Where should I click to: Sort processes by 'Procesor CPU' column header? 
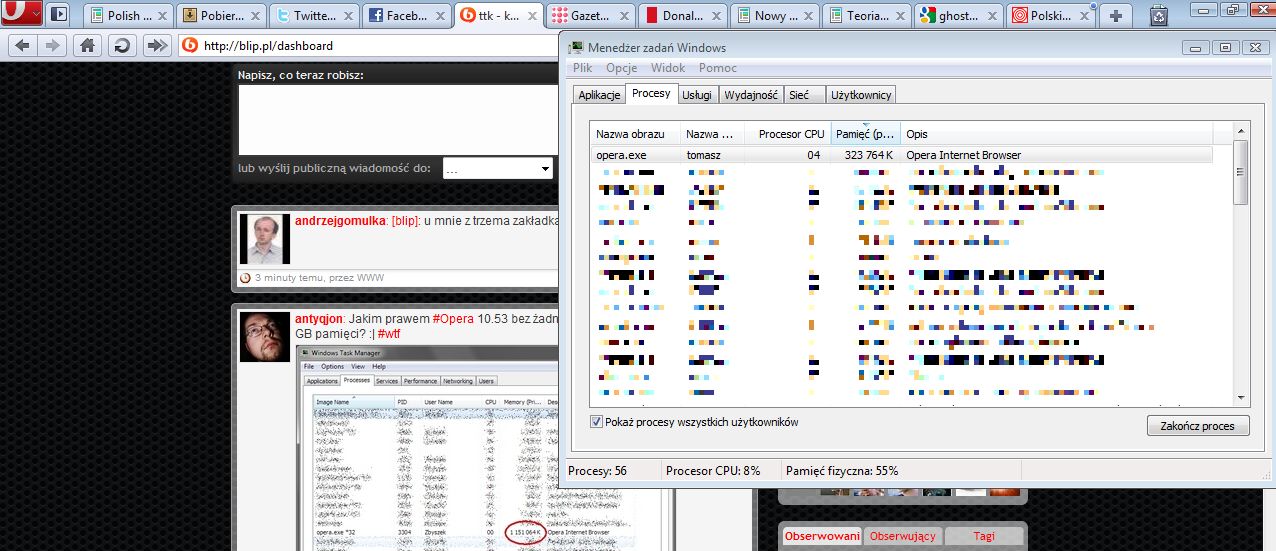pos(790,134)
